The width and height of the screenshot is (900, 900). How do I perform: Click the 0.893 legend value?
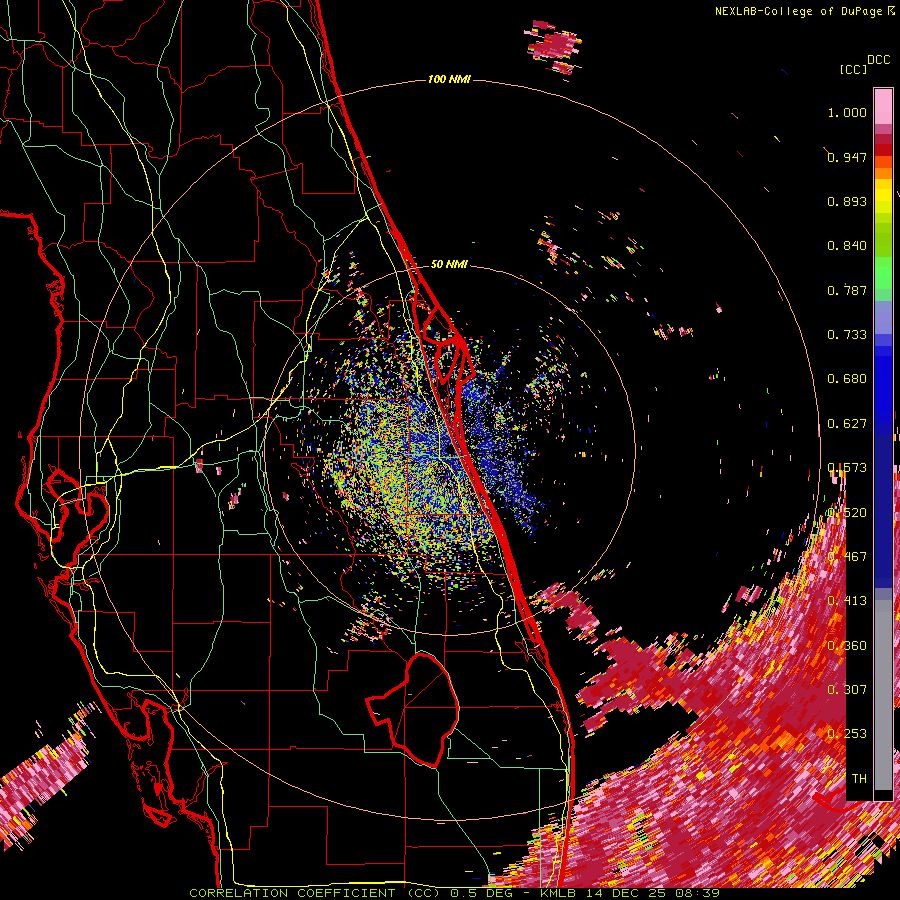tap(847, 201)
